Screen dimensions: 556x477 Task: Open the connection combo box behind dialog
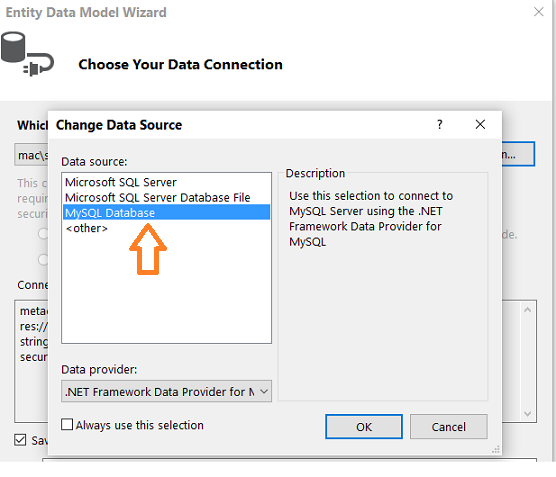coord(31,155)
